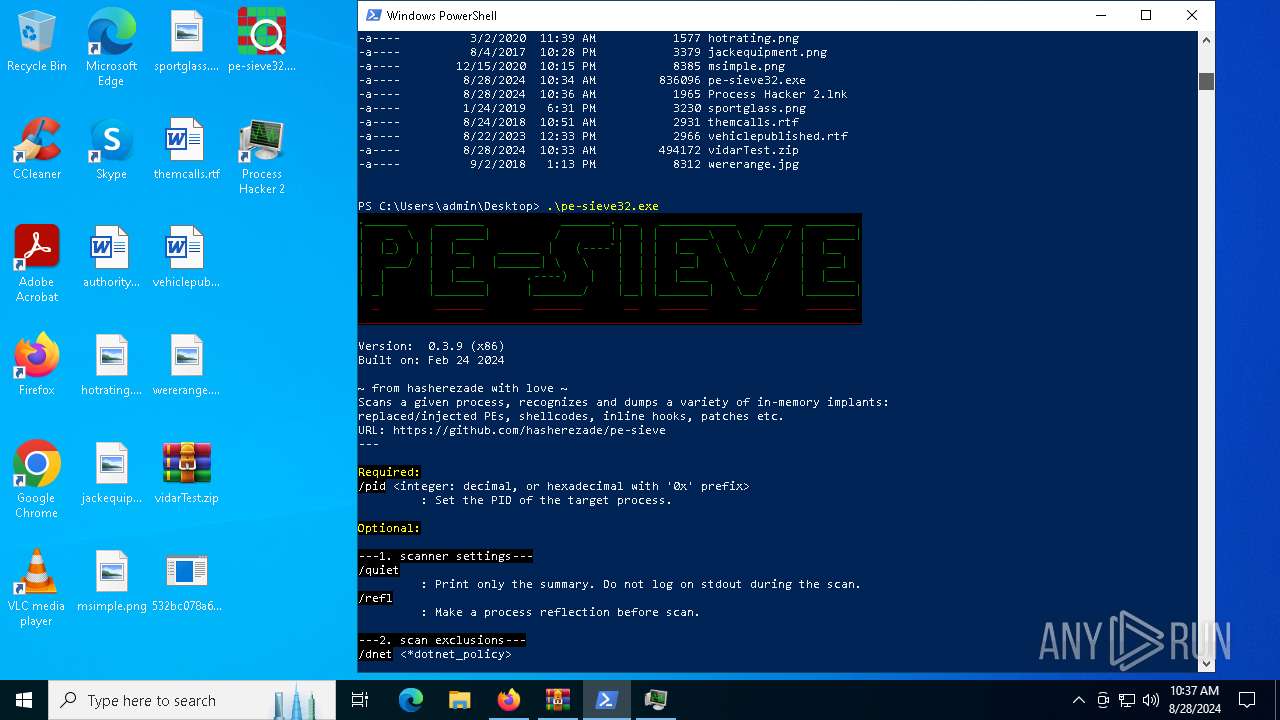Launch Firefox from desktop shortcut
Viewport: 1280px width, 720px height.
click(36, 365)
